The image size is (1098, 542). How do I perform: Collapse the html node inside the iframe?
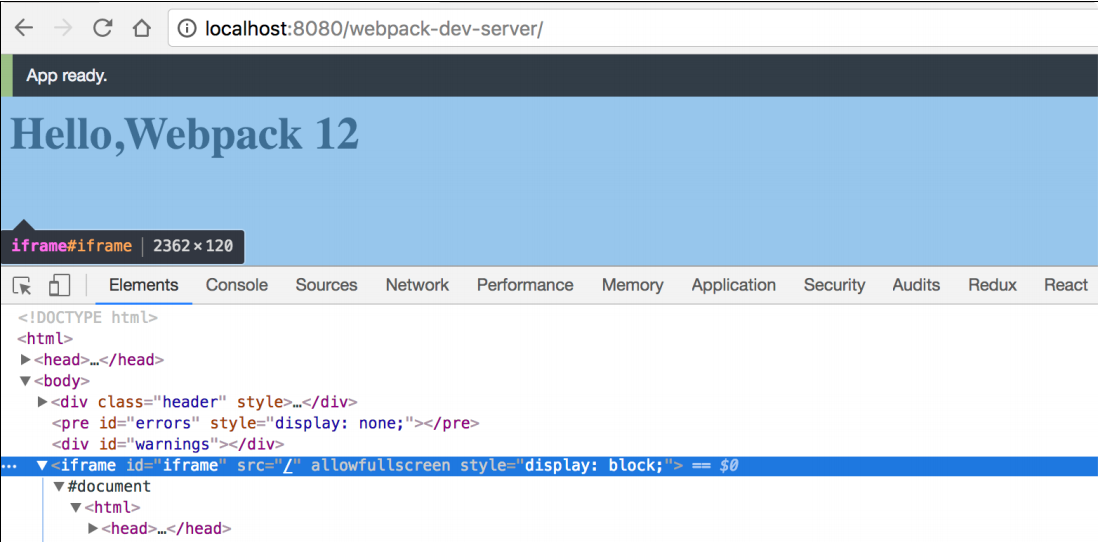click(x=76, y=508)
